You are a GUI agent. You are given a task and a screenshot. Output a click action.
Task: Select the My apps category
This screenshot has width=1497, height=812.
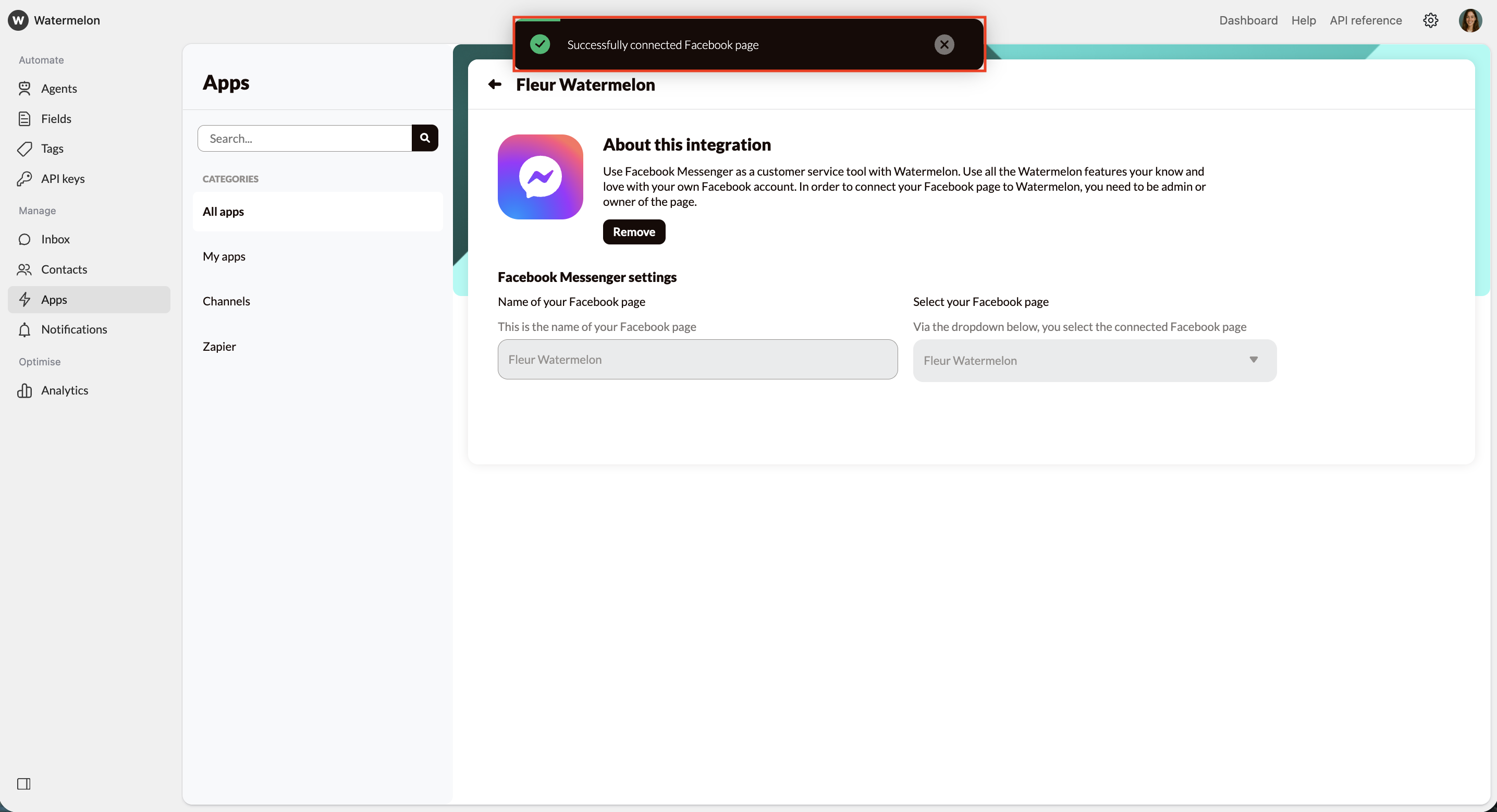(224, 256)
